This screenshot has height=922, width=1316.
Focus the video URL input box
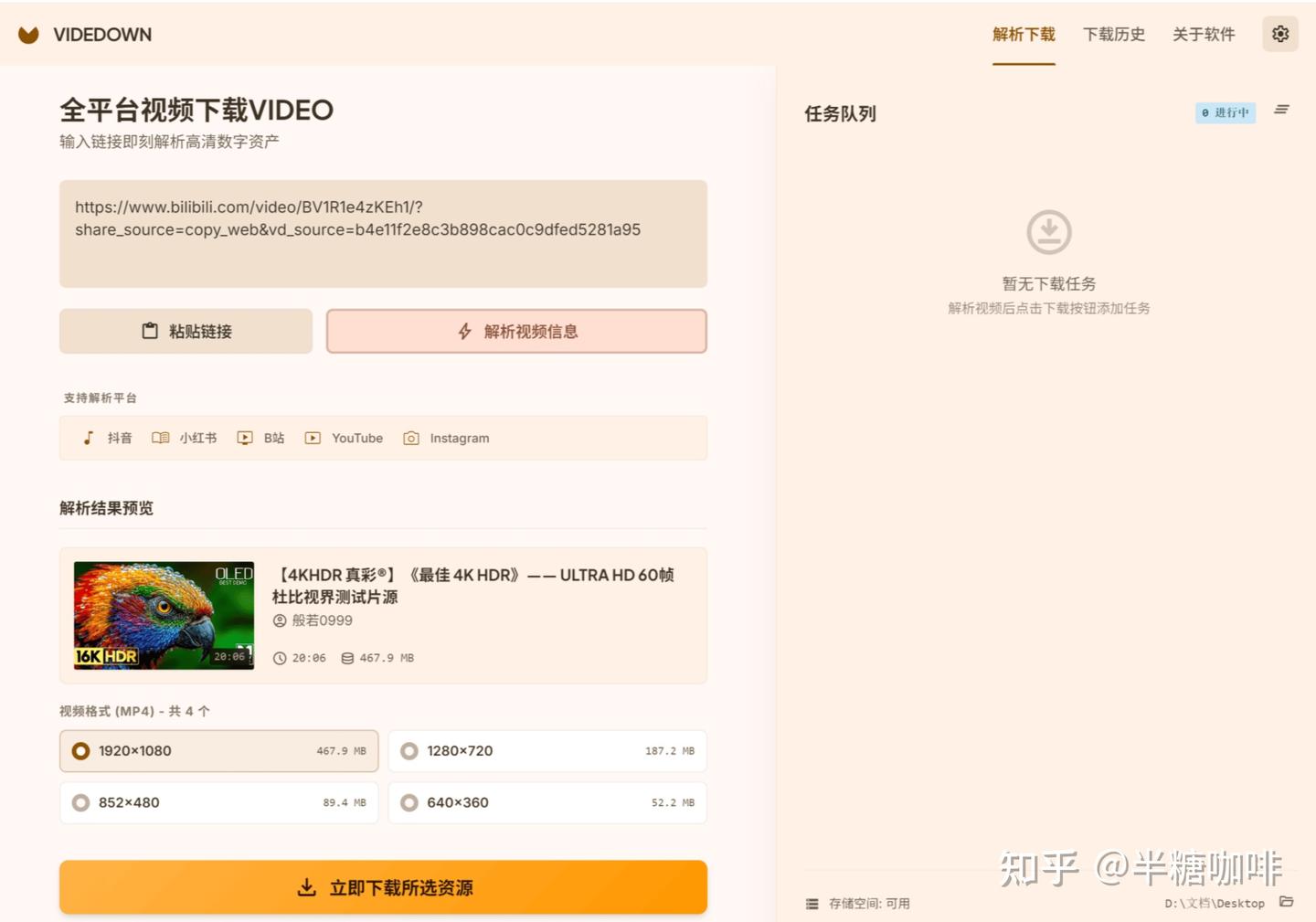coord(384,234)
